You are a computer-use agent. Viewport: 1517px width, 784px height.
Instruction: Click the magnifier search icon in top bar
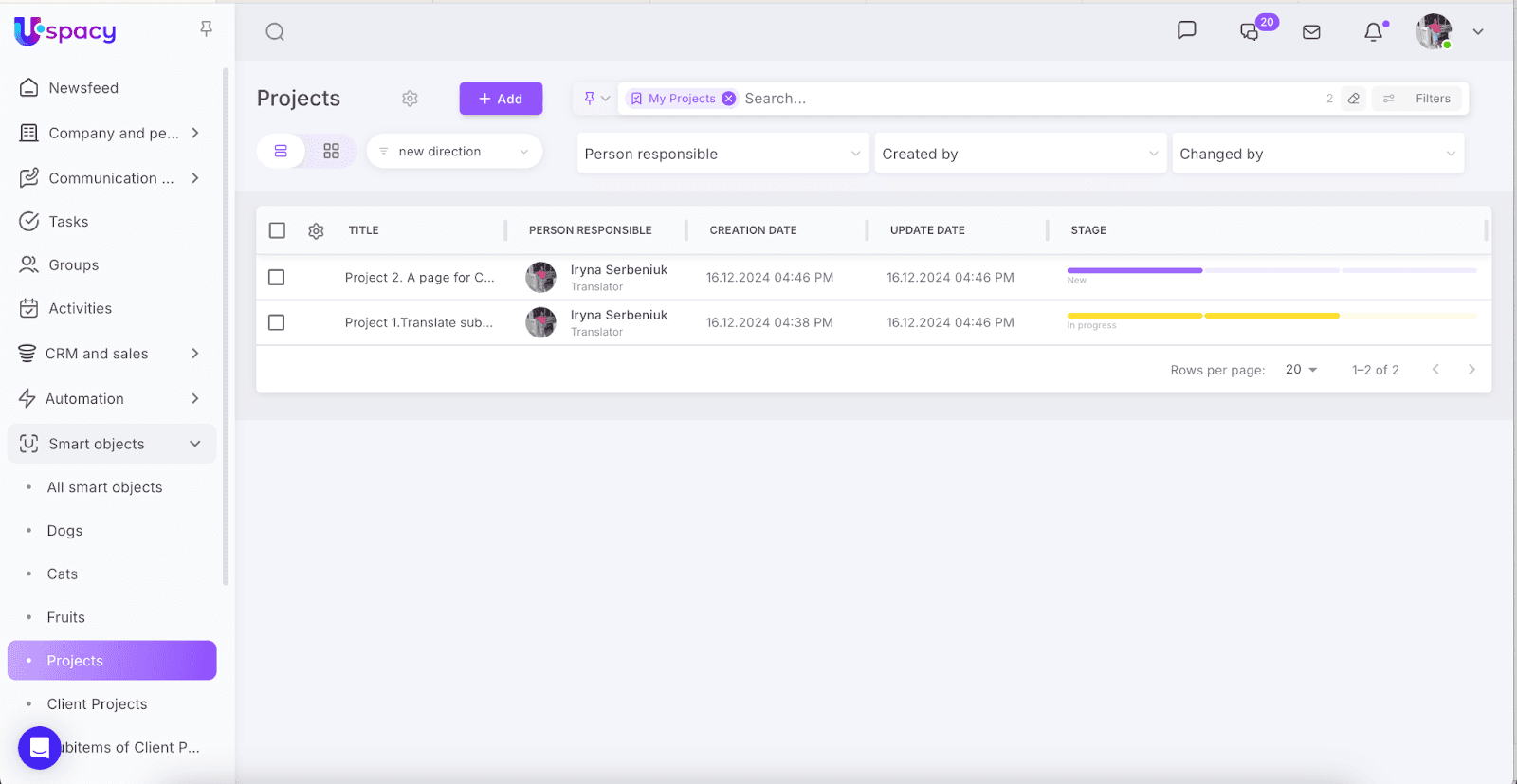click(x=275, y=32)
